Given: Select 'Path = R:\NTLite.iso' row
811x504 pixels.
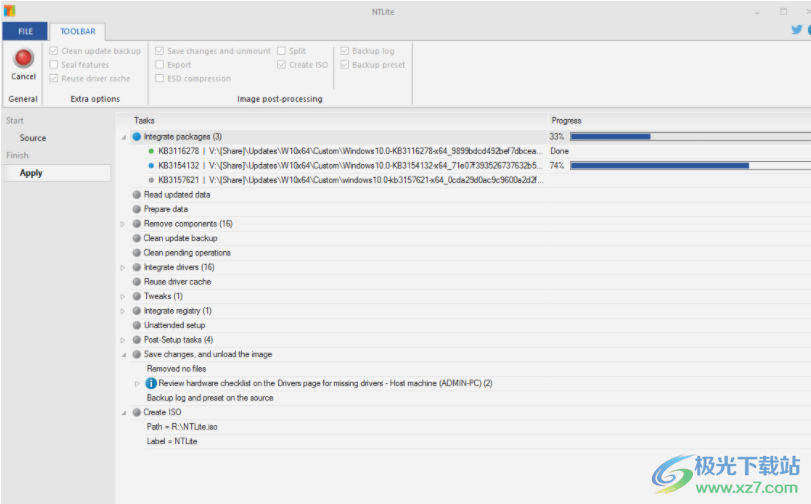Looking at the screenshot, I should (182, 426).
